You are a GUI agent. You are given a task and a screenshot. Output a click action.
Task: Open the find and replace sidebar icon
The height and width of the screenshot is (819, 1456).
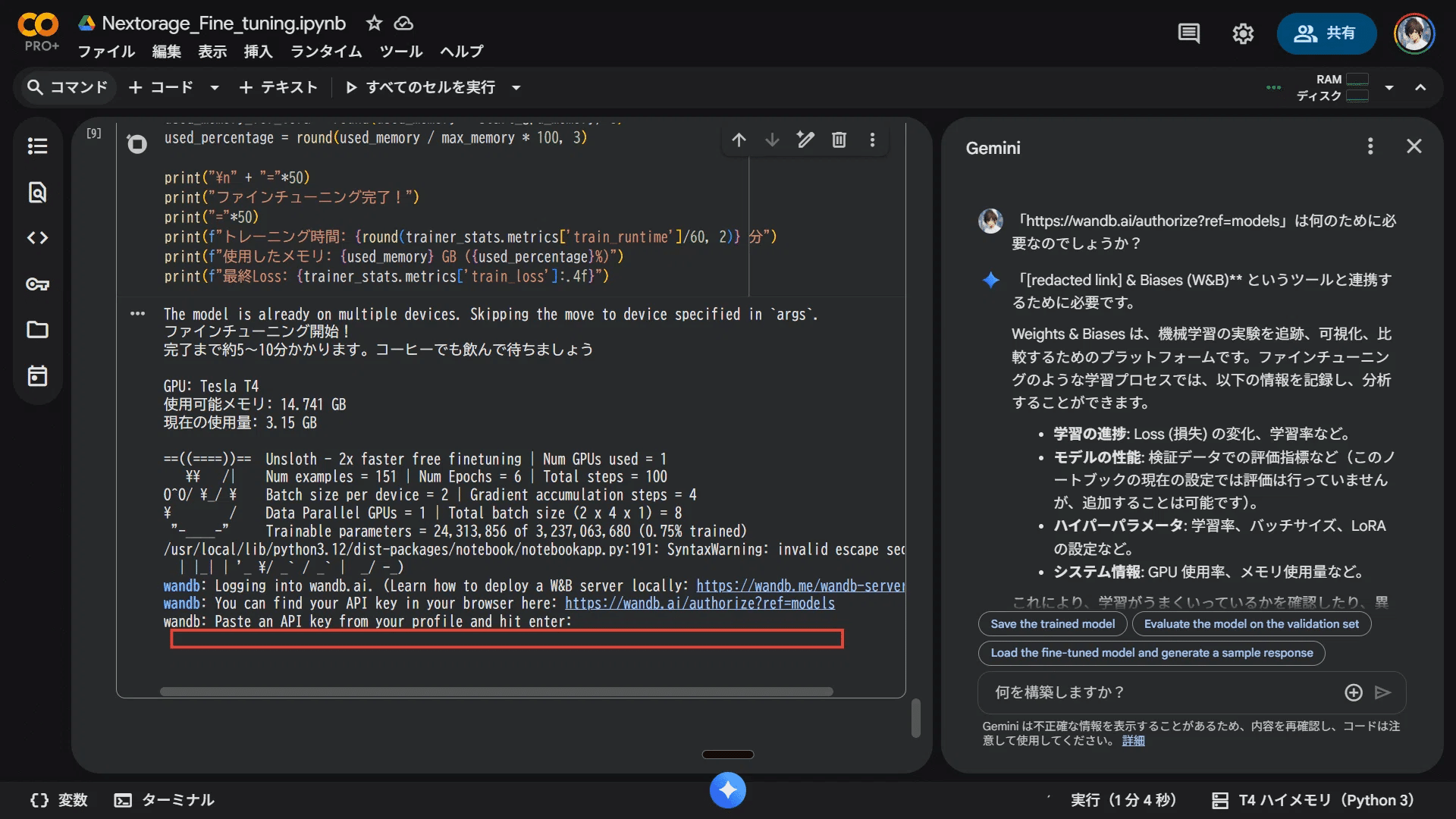pos(37,192)
